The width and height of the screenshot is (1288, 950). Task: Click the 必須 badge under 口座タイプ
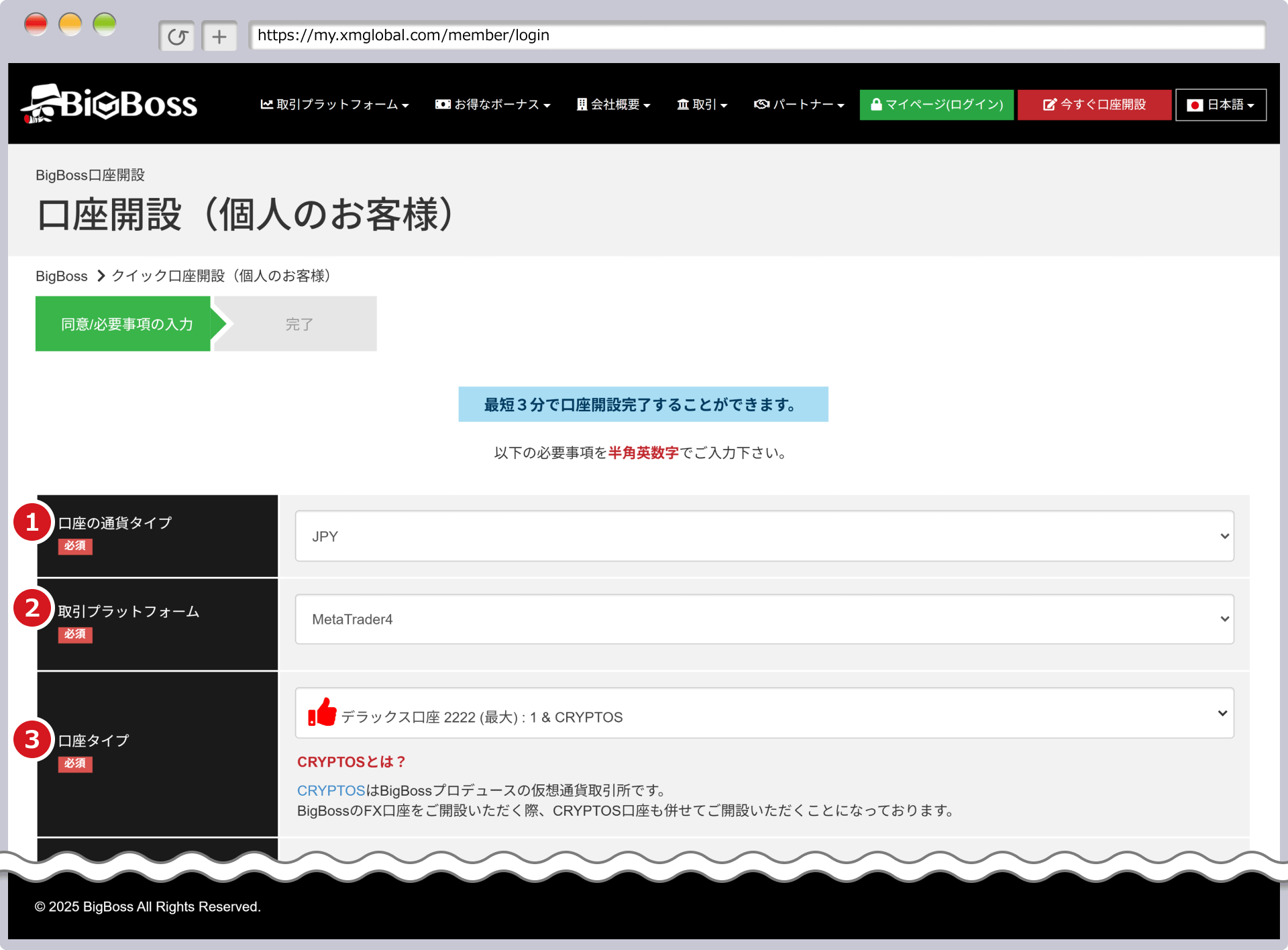(75, 763)
